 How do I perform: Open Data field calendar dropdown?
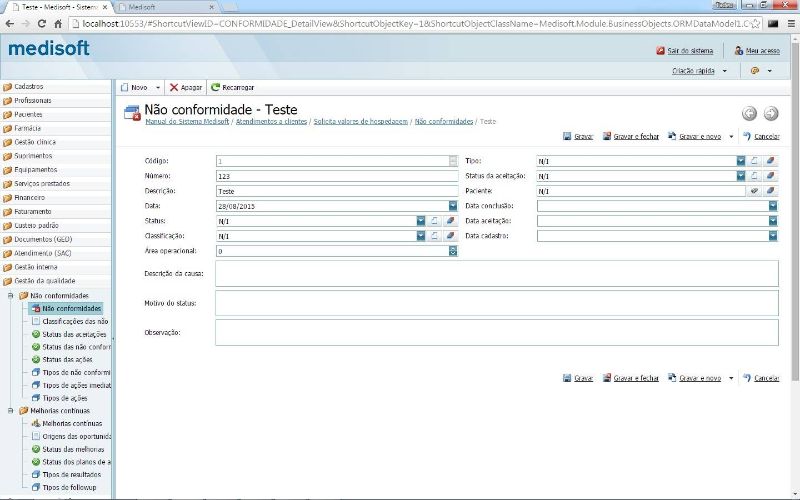(x=453, y=206)
